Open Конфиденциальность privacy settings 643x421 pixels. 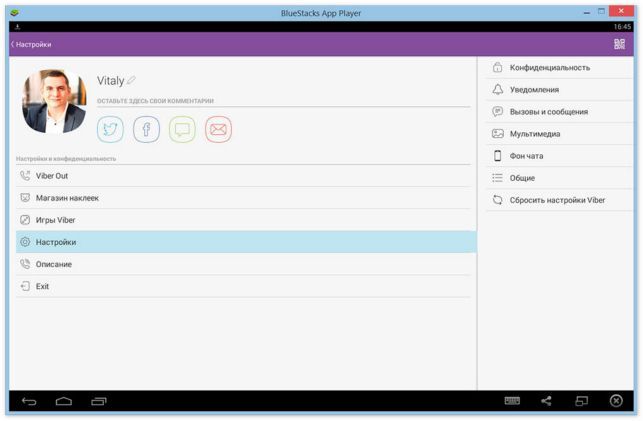click(x=559, y=68)
